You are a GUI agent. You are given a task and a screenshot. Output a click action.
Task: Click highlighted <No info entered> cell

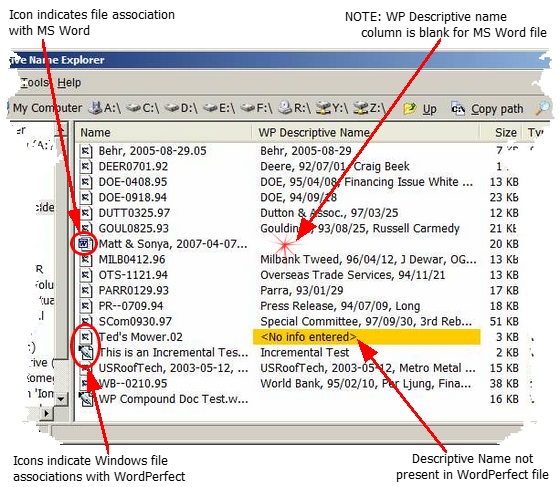coord(366,337)
